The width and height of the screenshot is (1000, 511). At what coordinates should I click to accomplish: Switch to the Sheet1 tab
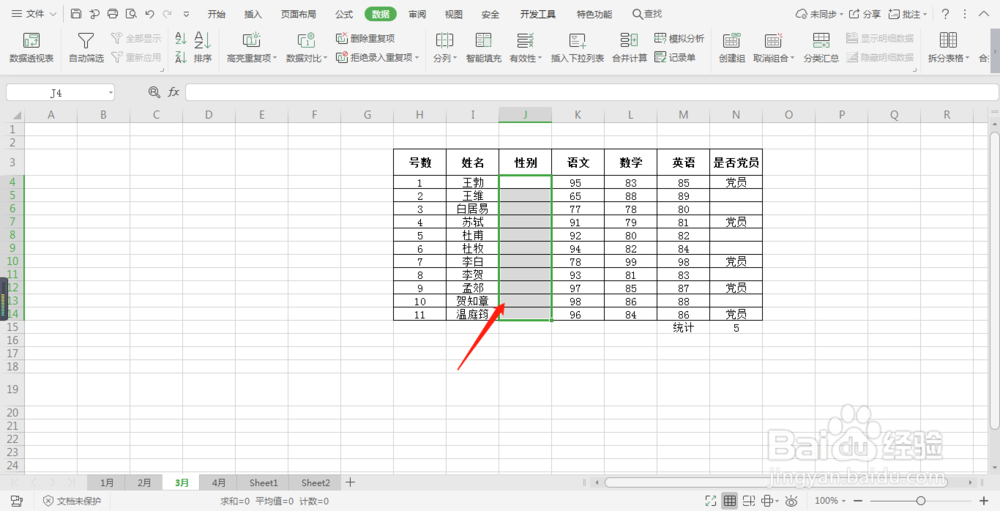coord(263,482)
